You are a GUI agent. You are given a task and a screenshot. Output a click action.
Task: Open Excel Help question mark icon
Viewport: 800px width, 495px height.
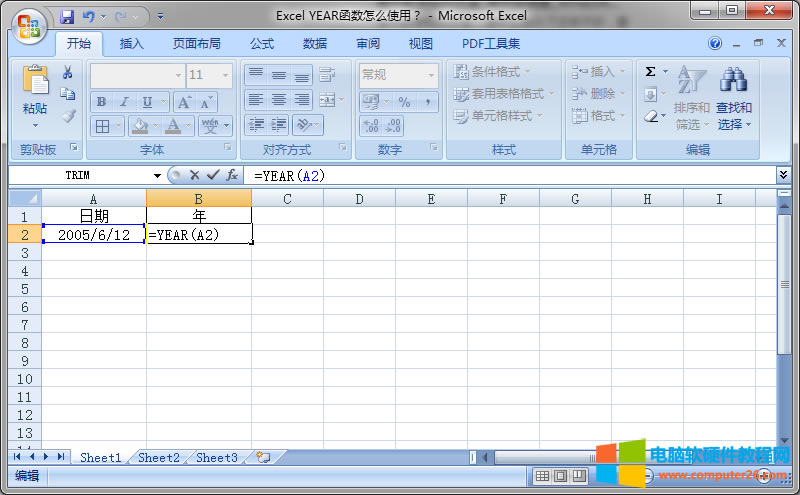(715, 44)
